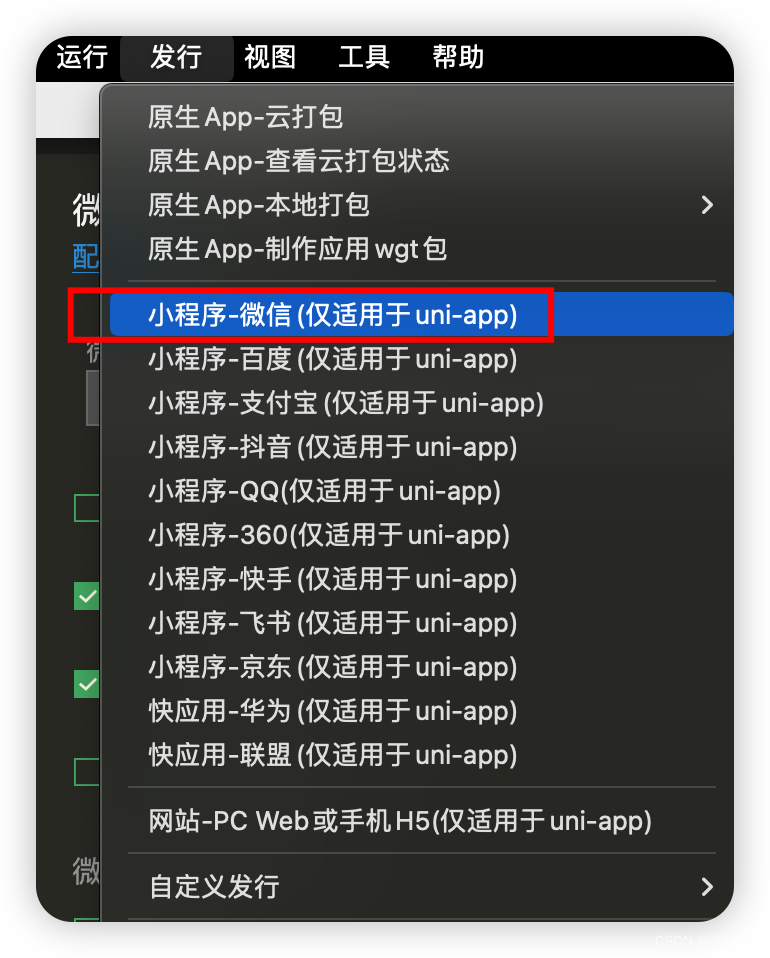This screenshot has height=958, width=770.
Task: Open the 视图 menu
Action: click(x=270, y=57)
